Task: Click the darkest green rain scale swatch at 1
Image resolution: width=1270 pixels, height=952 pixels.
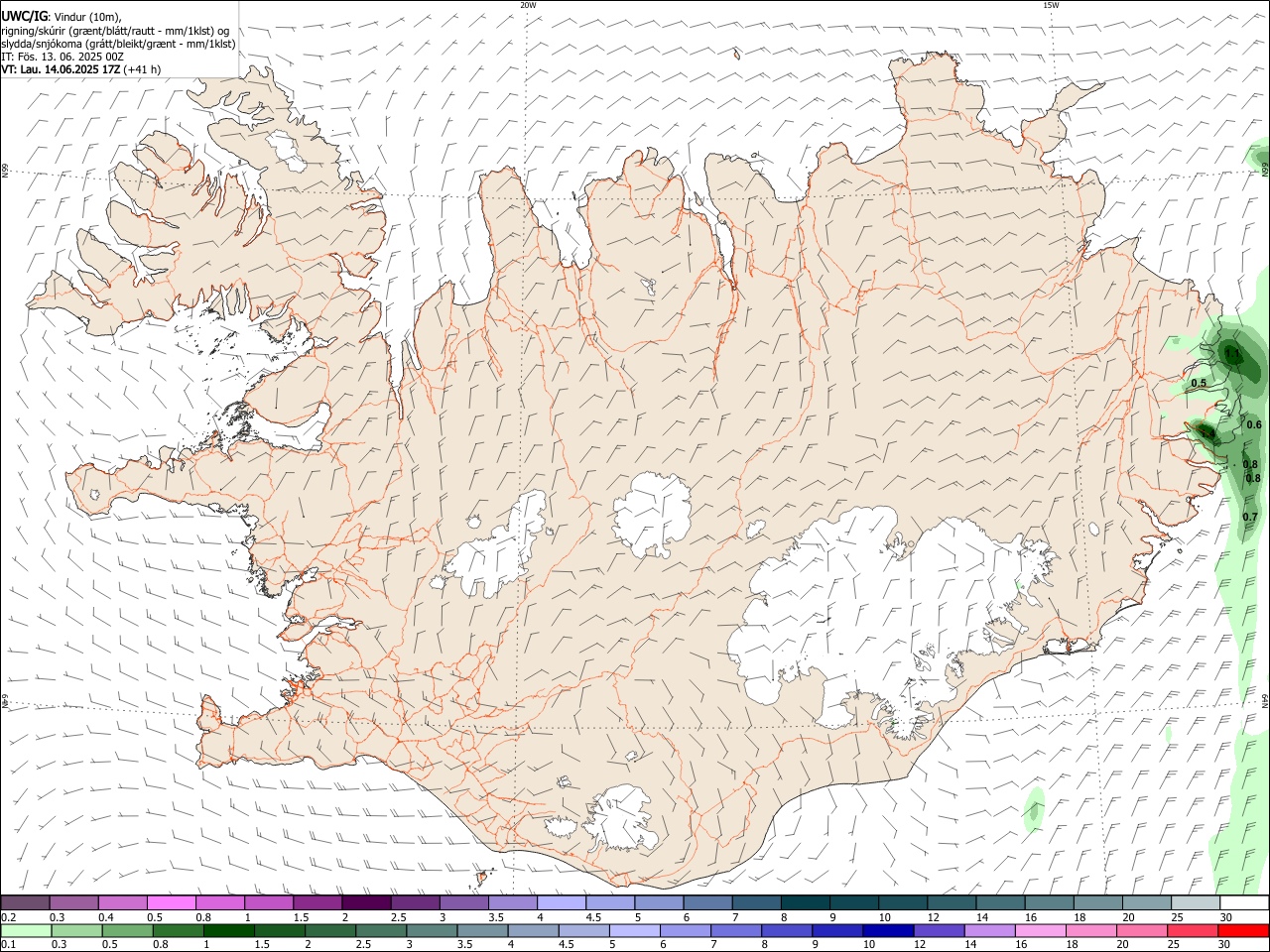Action: click(x=227, y=930)
